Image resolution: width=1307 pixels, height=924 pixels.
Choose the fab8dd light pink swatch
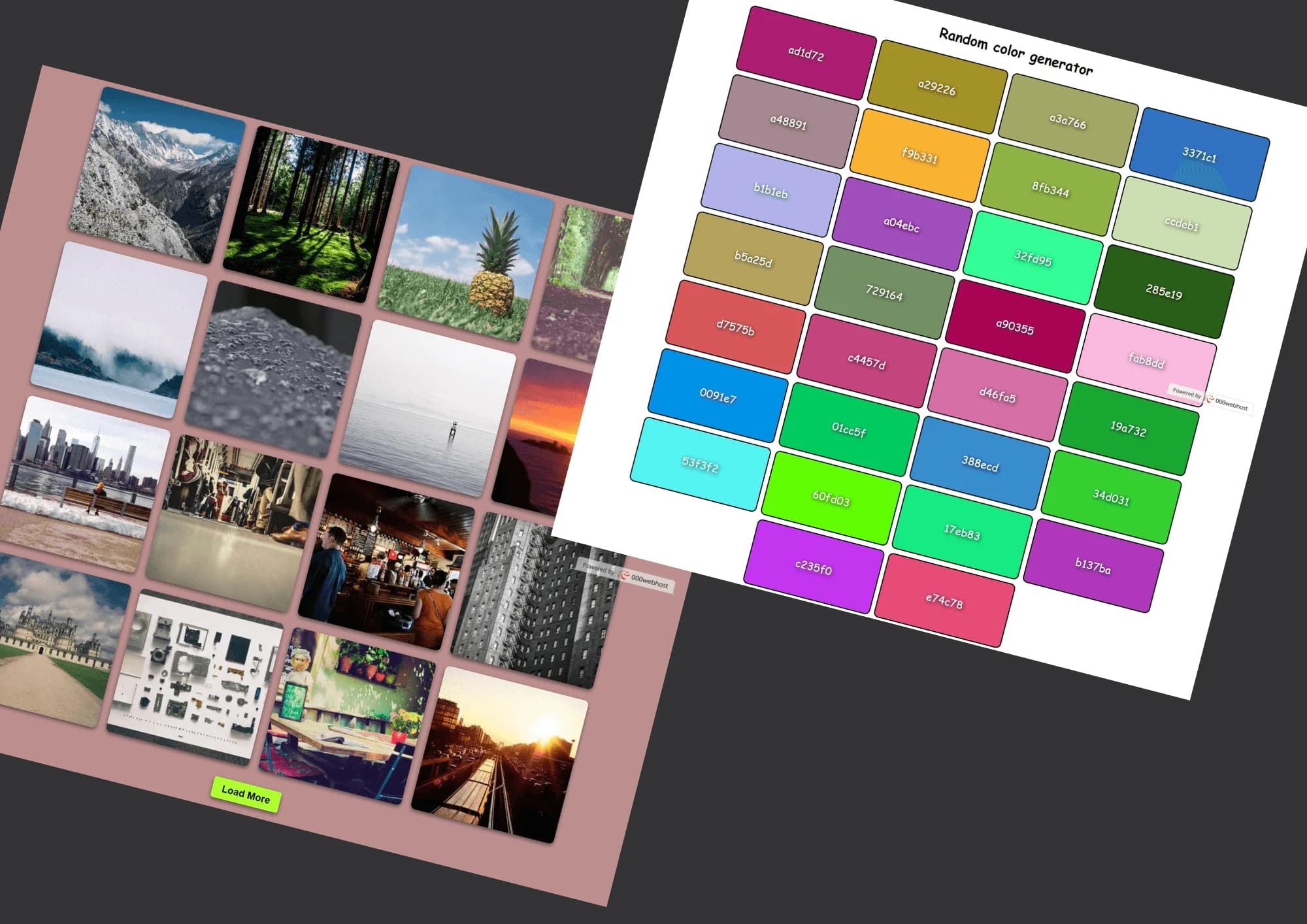(x=1146, y=360)
